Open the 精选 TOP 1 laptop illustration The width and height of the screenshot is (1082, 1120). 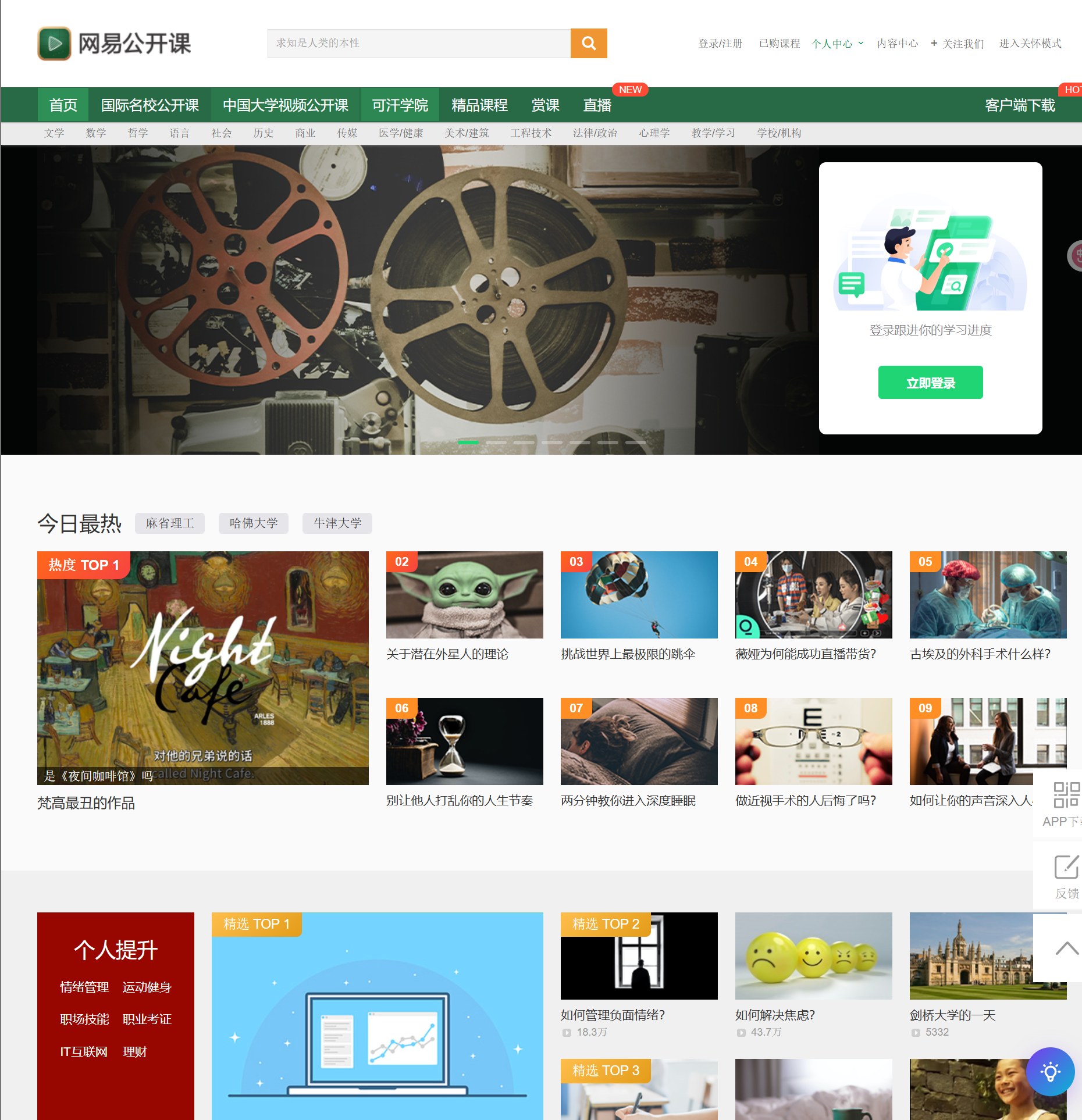(x=378, y=1016)
